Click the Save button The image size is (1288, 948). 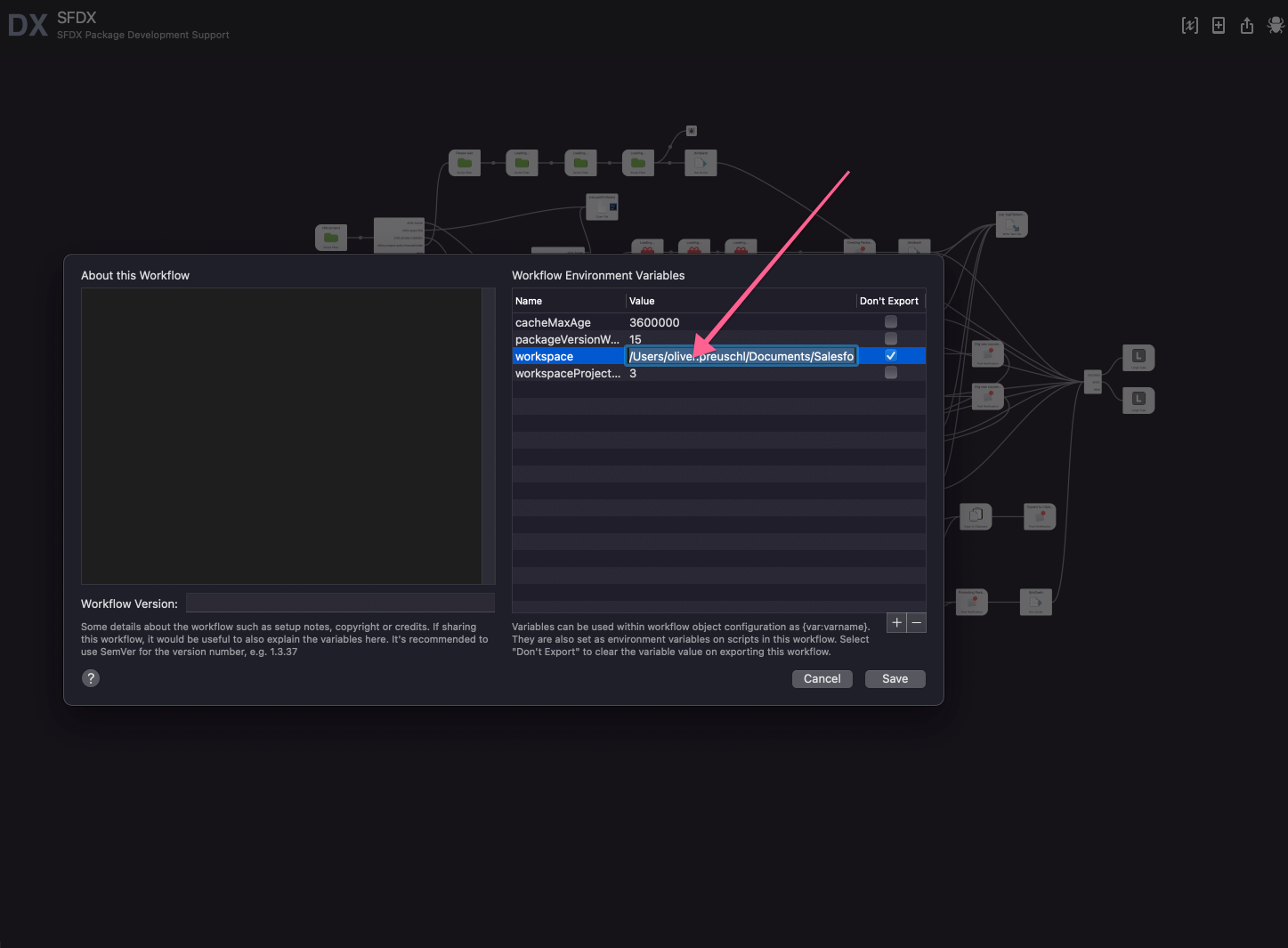point(895,679)
